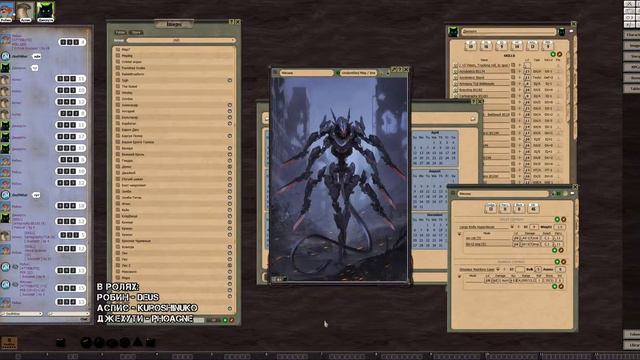Image resolution: width=640 pixels, height=360 pixels.
Task: Click the token icon beside character name field
Action: tap(562, 31)
